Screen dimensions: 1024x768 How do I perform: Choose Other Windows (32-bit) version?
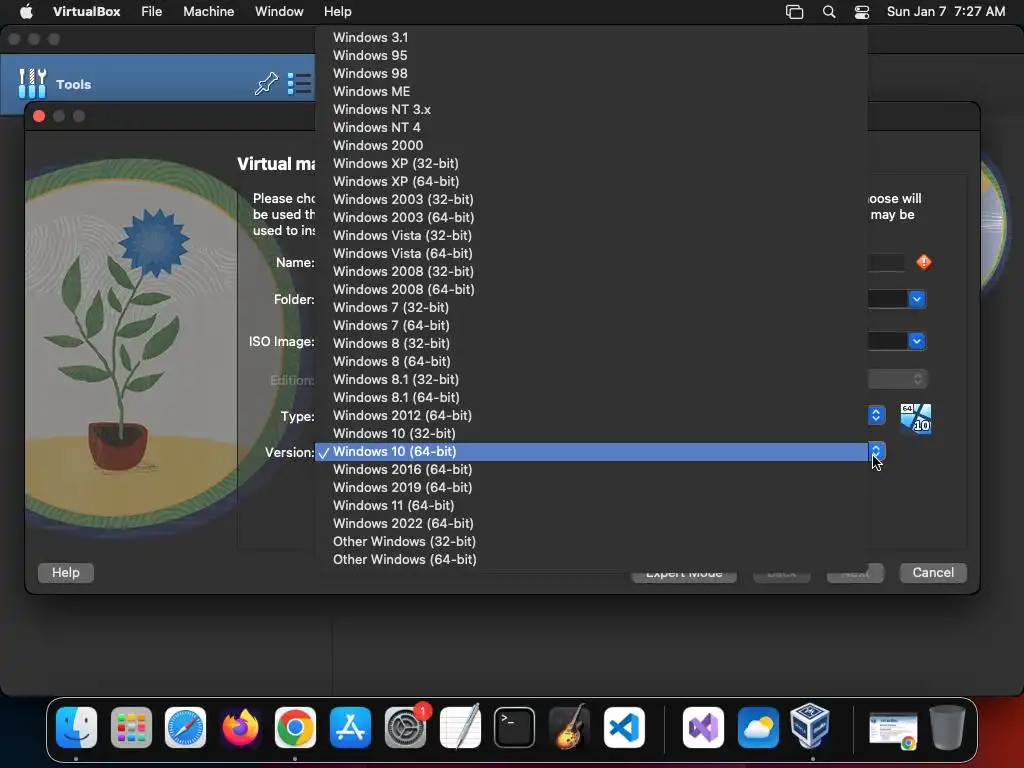(592, 541)
